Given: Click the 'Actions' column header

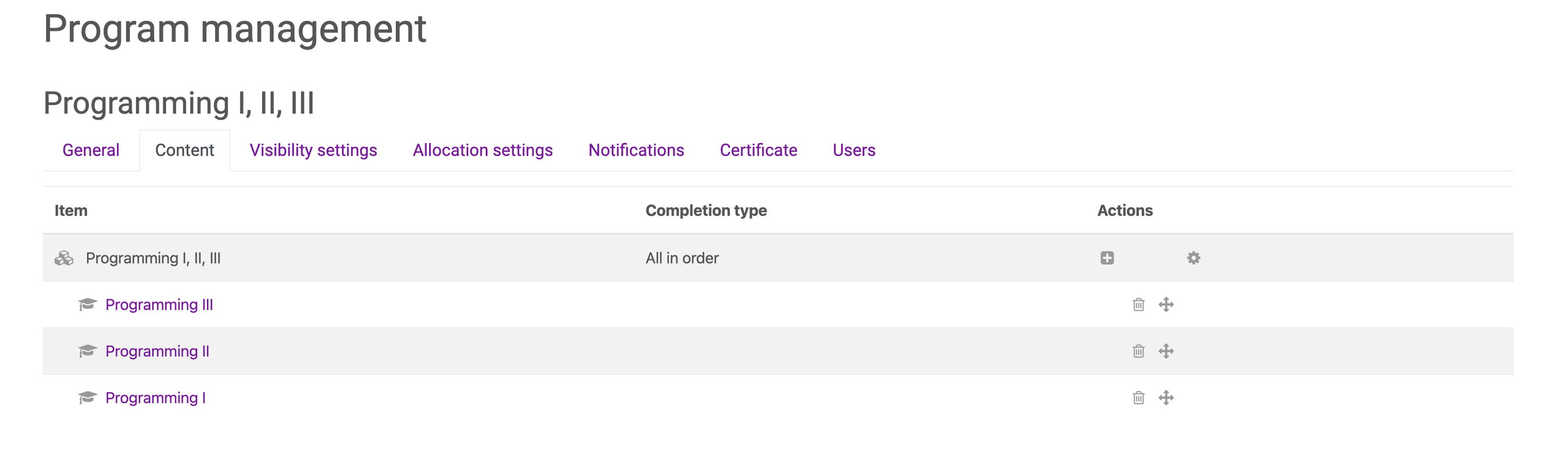Looking at the screenshot, I should click(x=1125, y=211).
